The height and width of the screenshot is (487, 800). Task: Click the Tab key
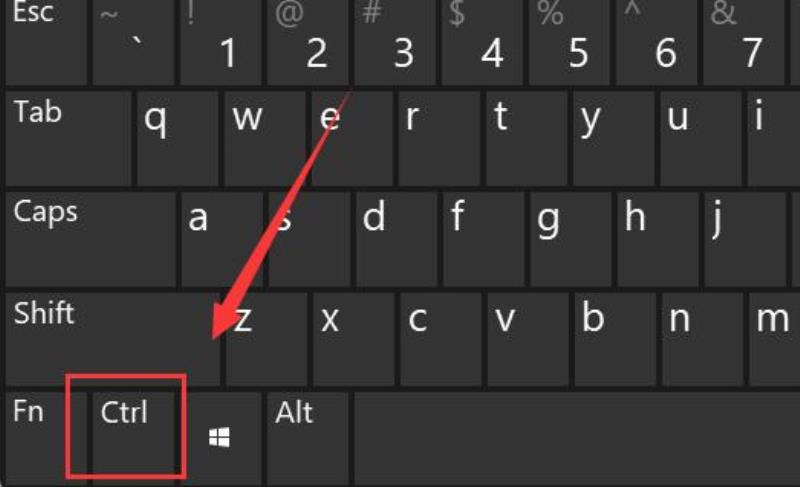click(x=68, y=139)
